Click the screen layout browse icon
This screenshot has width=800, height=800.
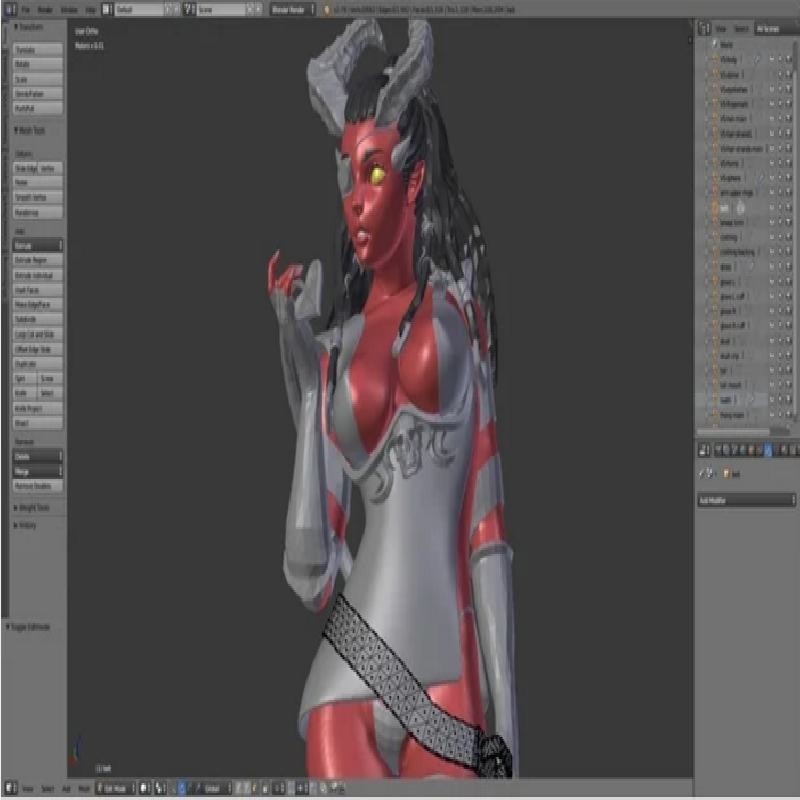(x=107, y=9)
